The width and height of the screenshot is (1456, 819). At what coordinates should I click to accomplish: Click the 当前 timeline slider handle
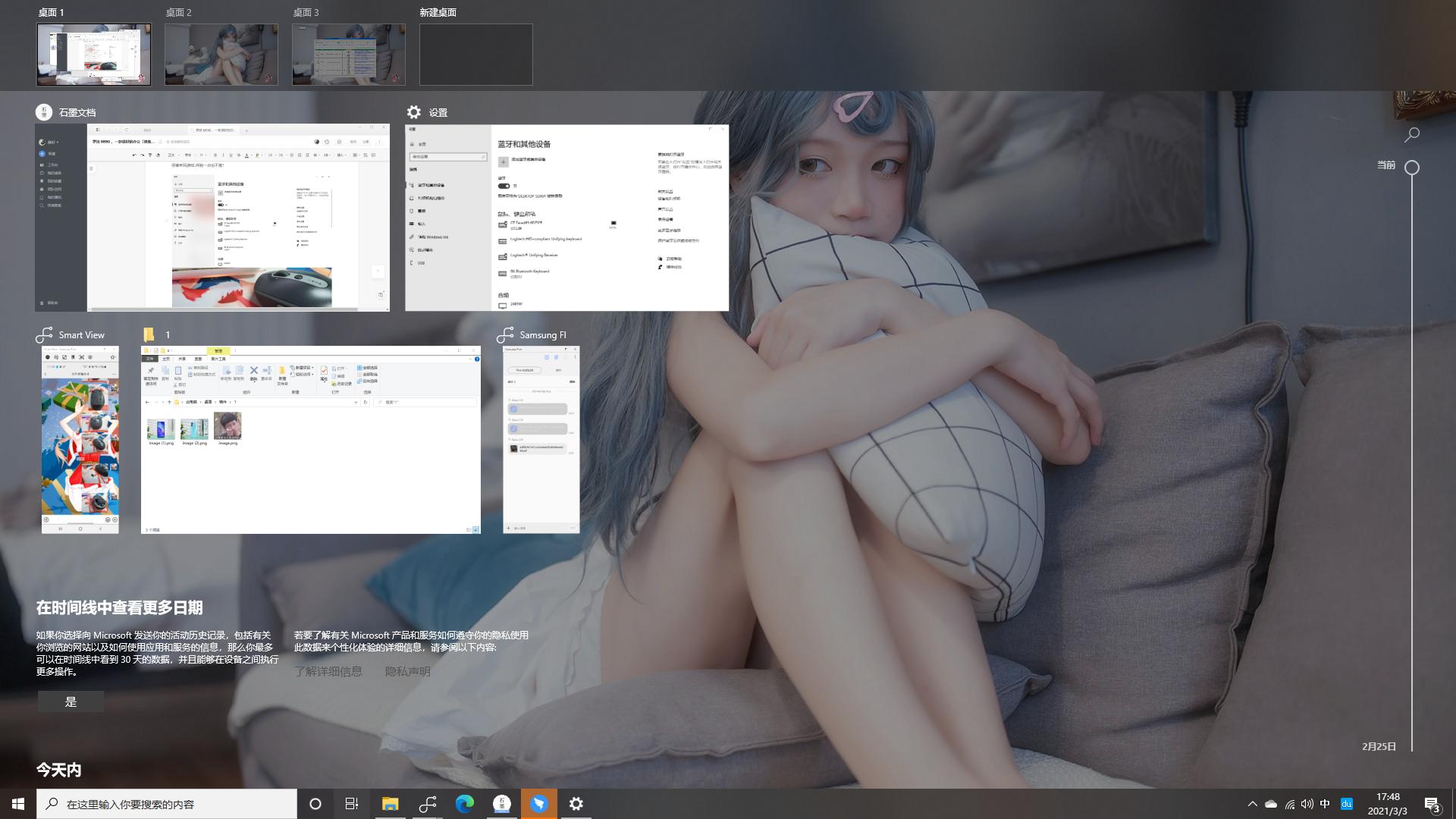pyautogui.click(x=1412, y=168)
